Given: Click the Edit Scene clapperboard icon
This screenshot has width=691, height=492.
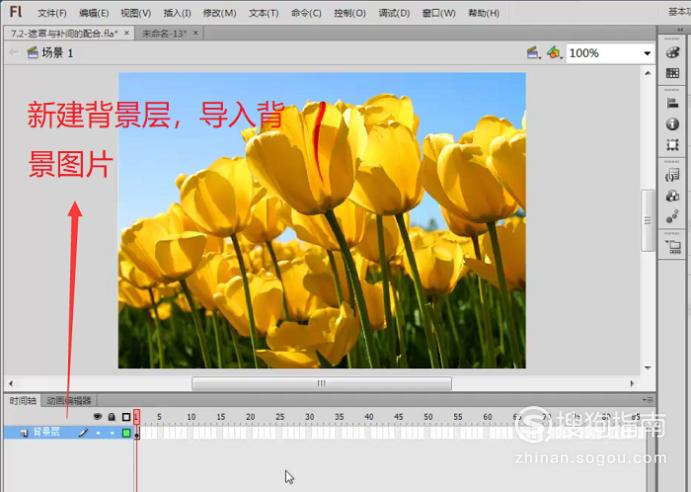Looking at the screenshot, I should 533,53.
